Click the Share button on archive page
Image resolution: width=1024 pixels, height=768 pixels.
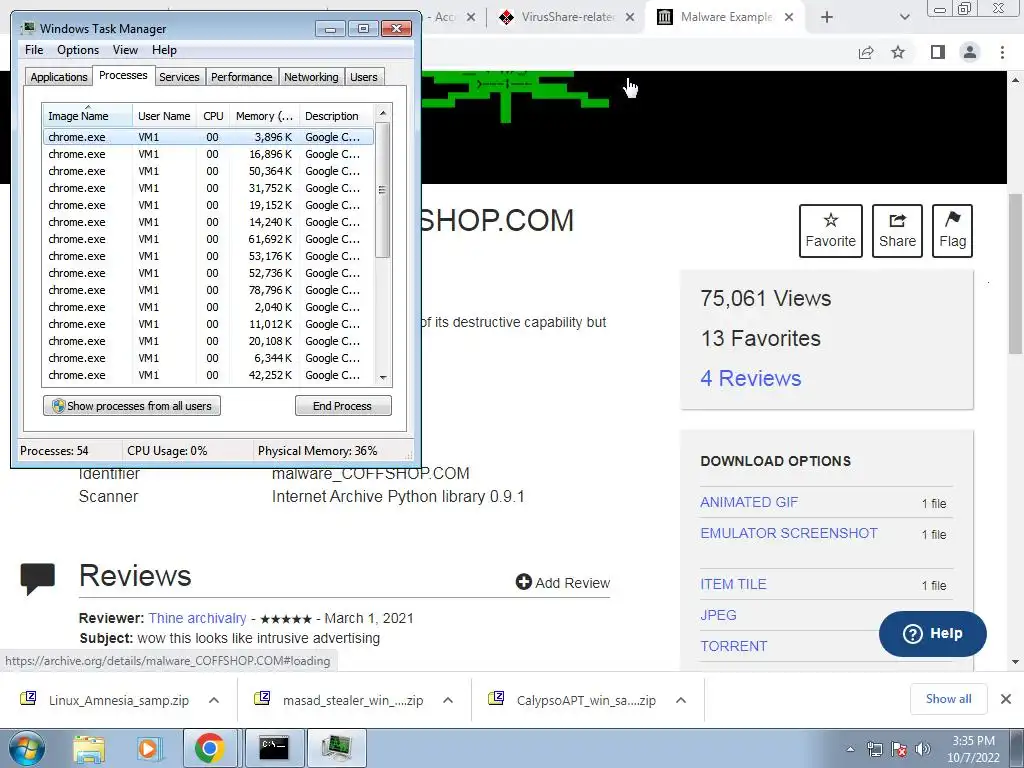(897, 231)
